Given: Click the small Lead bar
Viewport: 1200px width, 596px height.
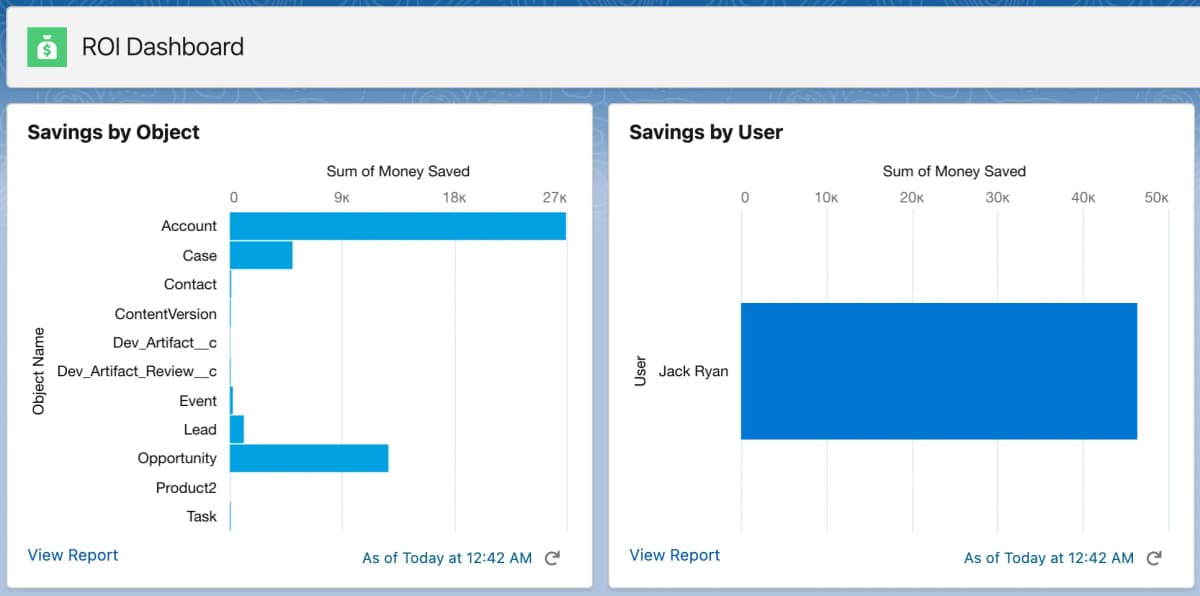Looking at the screenshot, I should (x=237, y=429).
